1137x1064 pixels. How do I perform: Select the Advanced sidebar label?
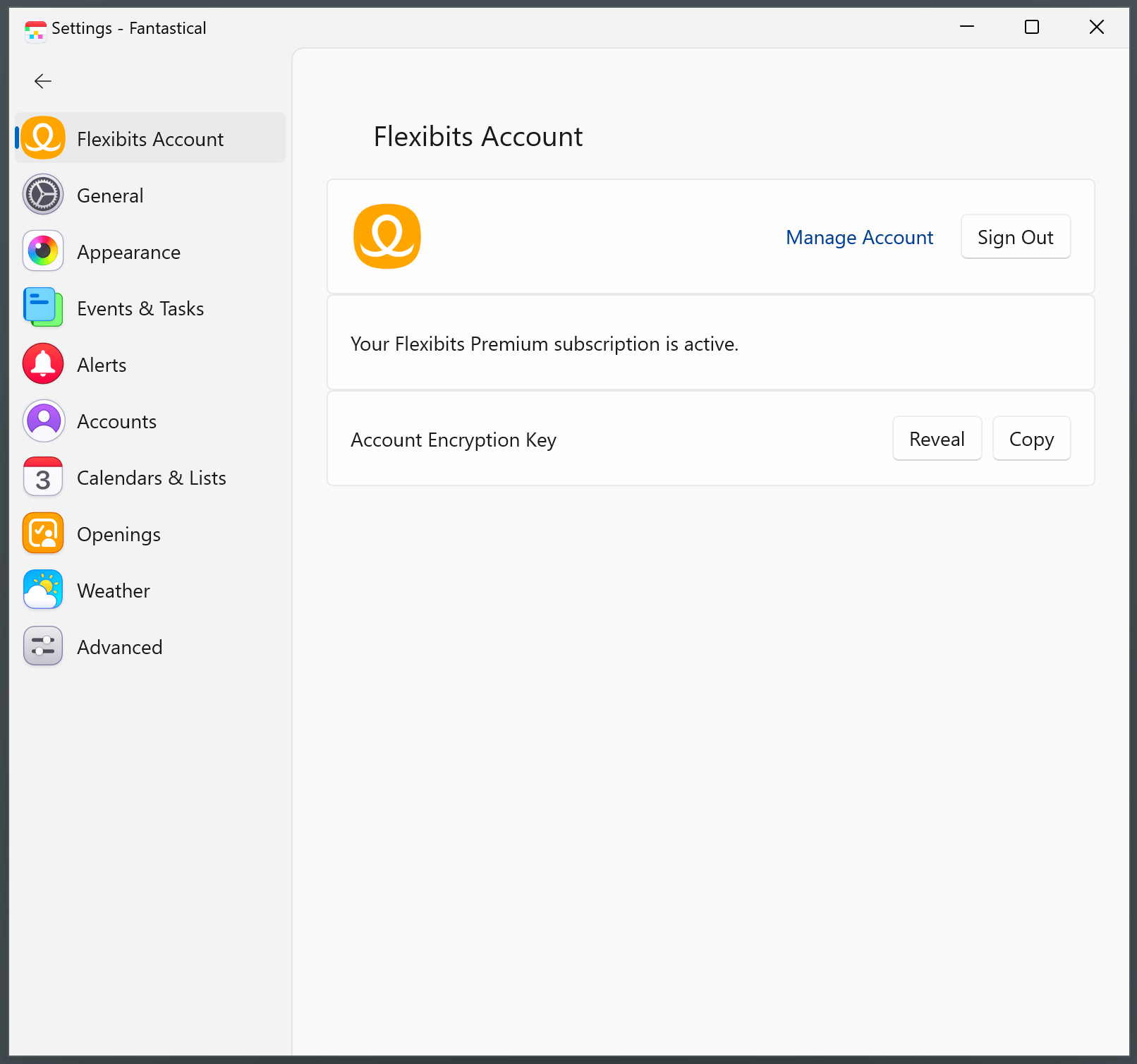(x=120, y=647)
